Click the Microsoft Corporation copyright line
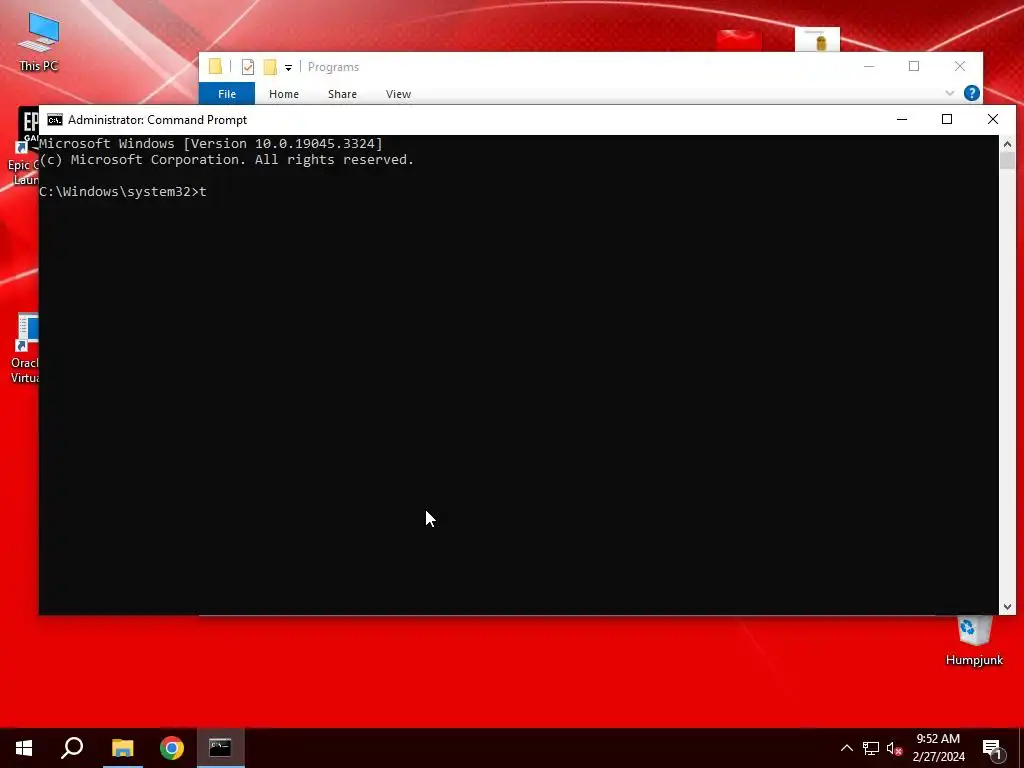 [227, 160]
